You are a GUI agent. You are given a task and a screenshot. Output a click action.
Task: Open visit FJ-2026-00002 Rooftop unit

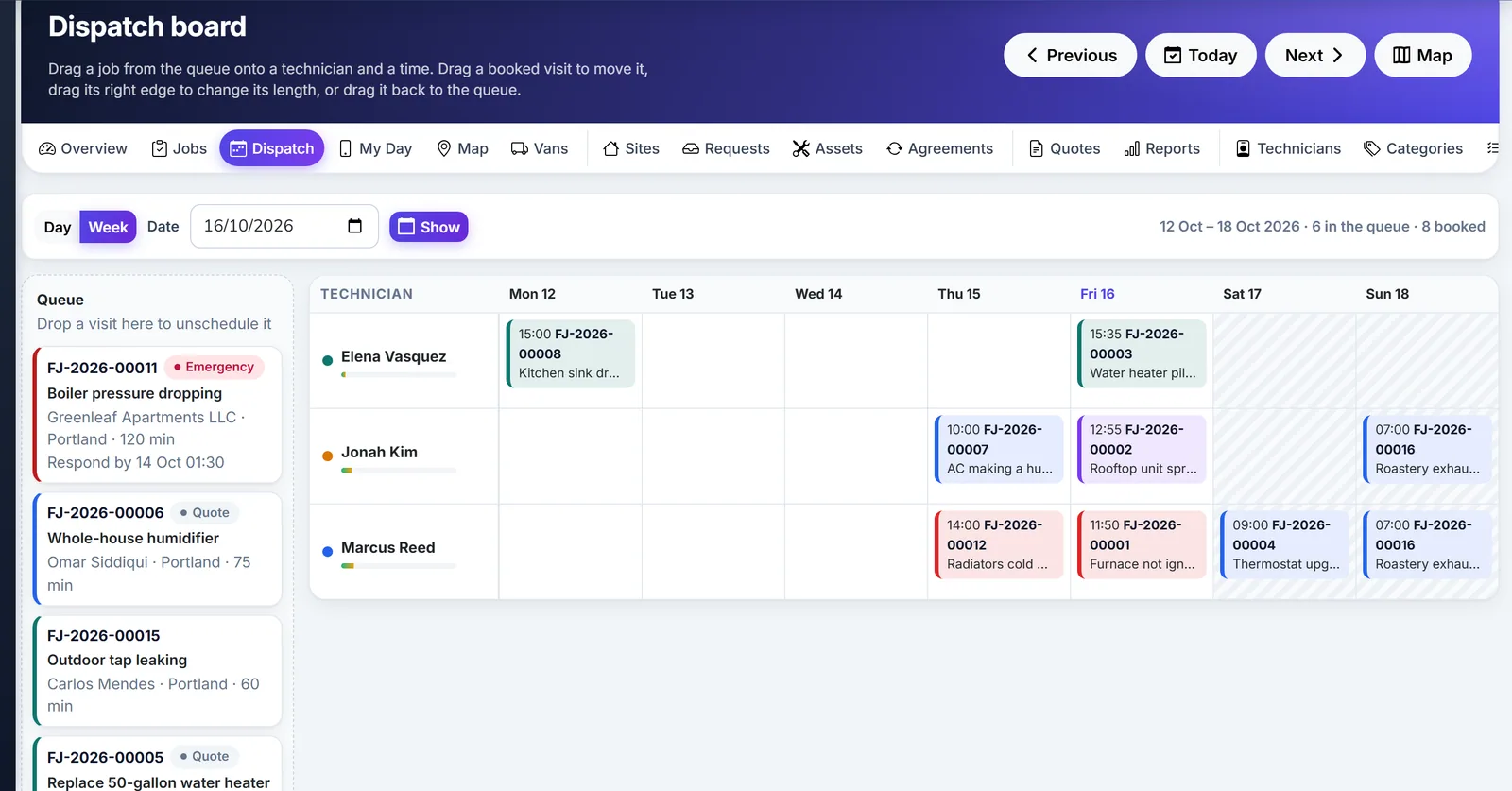pos(1142,449)
